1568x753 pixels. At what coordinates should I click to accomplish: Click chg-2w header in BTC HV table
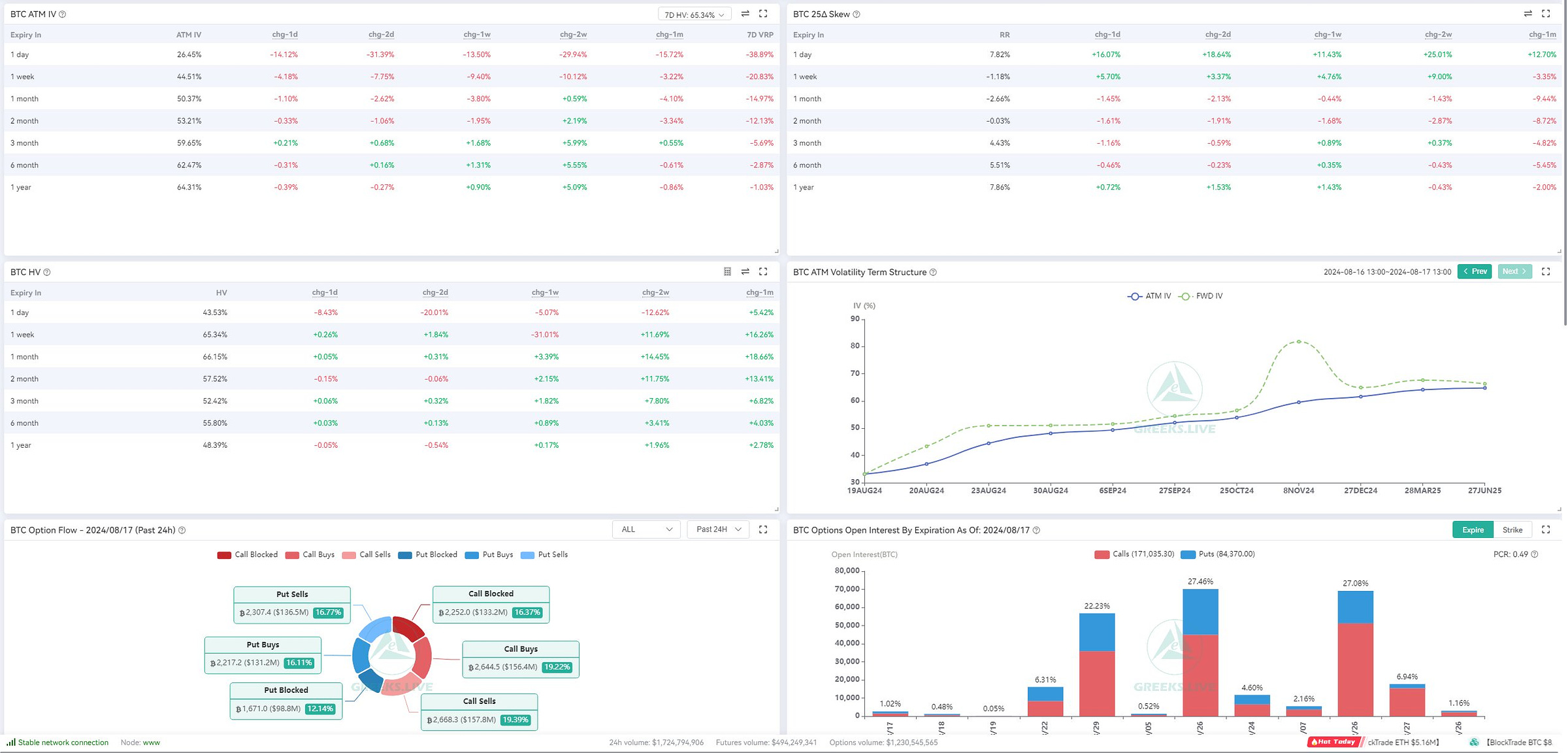(655, 293)
